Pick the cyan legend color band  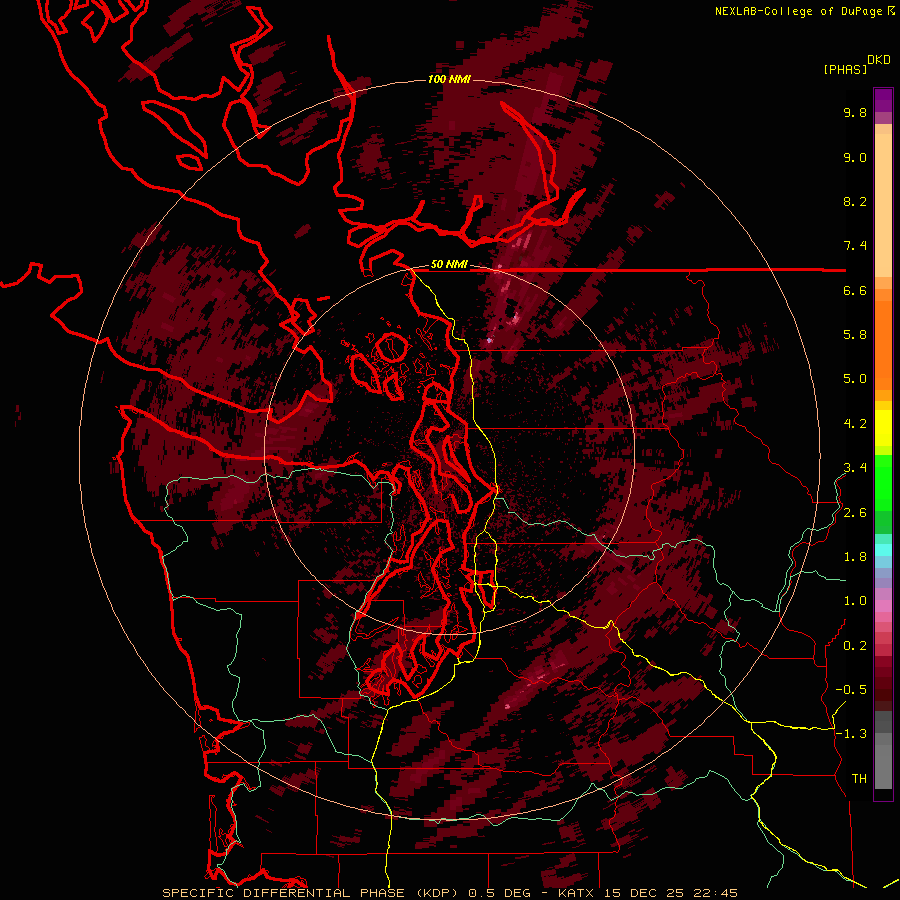point(883,550)
